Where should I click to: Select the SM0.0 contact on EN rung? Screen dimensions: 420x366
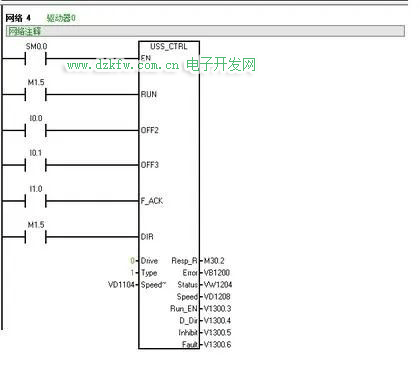click(36, 59)
